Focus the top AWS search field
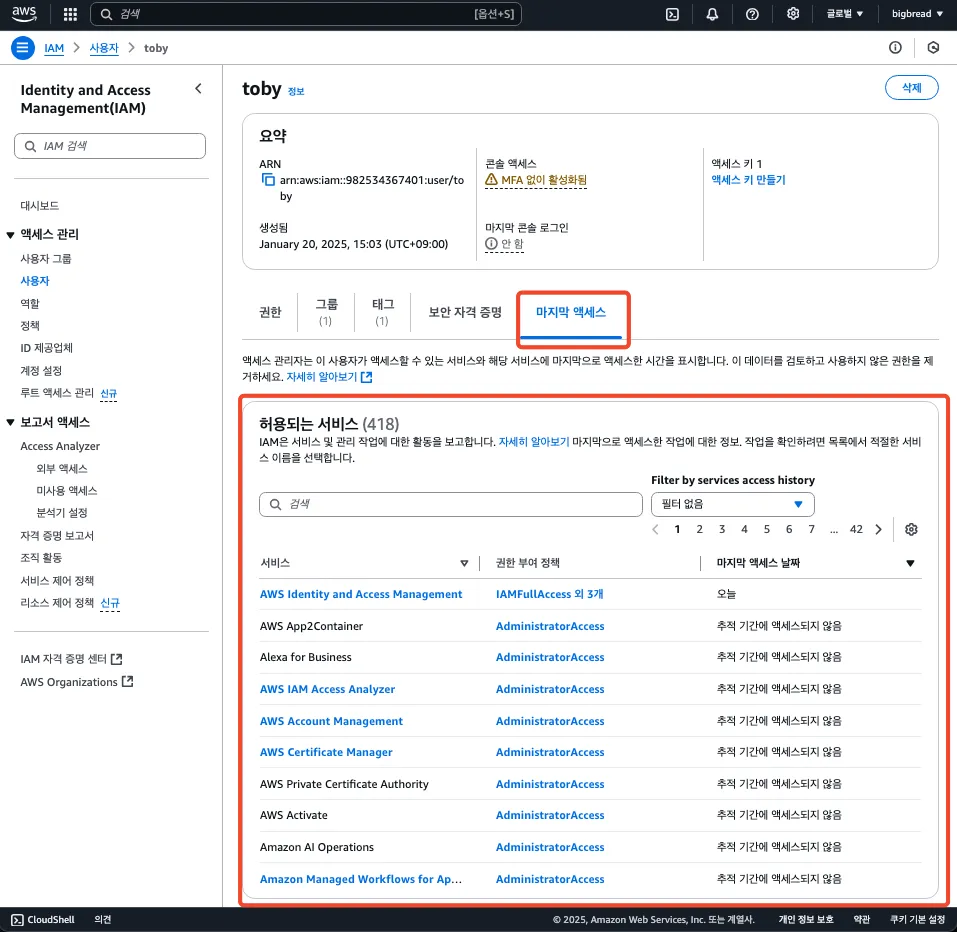Screen dimensions: 957x932 coord(306,14)
